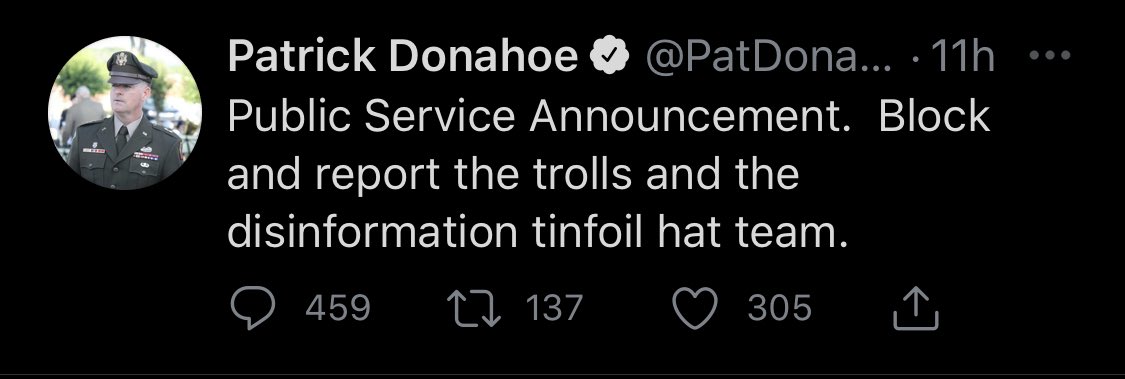Click the officer's cap in the avatar
The image size is (1125, 379).
[x=130, y=66]
